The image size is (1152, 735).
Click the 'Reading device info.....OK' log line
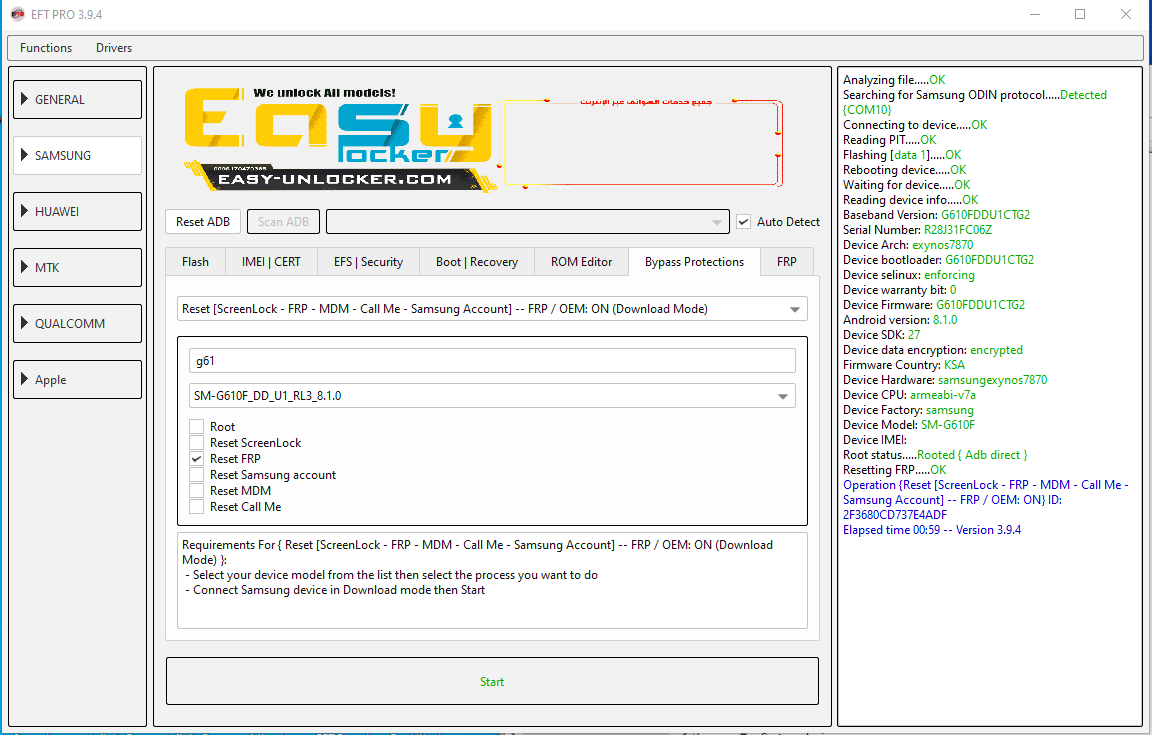910,200
